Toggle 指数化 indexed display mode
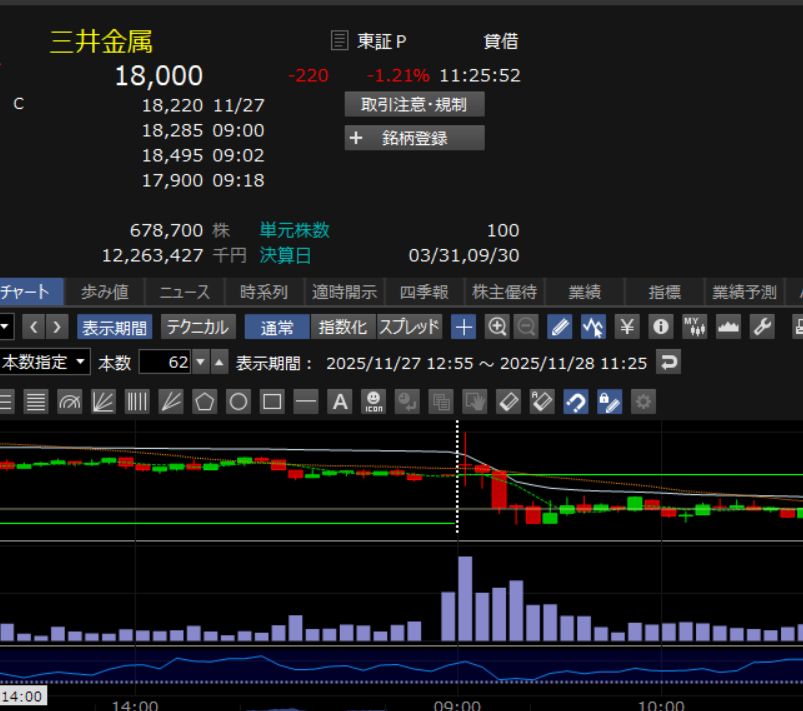The height and width of the screenshot is (711, 803). 343,326
